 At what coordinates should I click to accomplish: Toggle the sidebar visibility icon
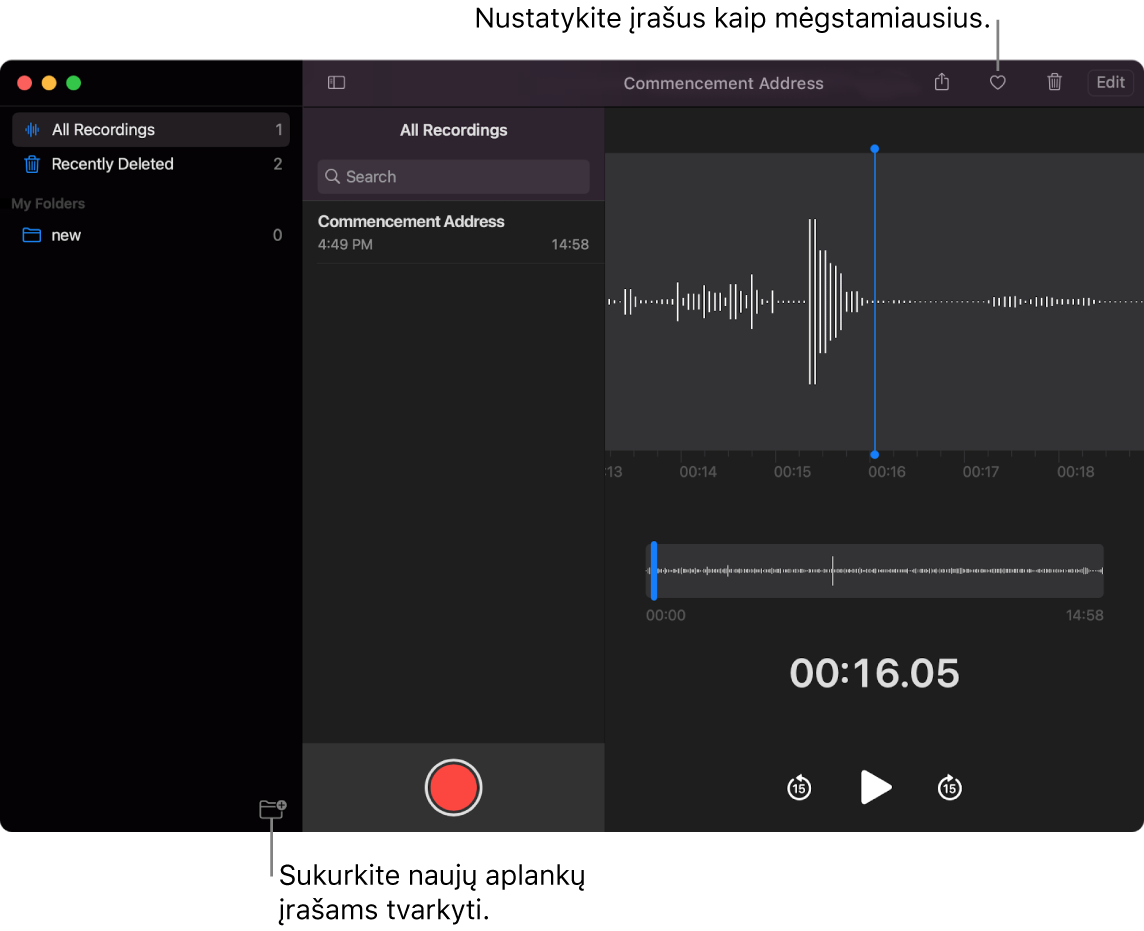336,82
